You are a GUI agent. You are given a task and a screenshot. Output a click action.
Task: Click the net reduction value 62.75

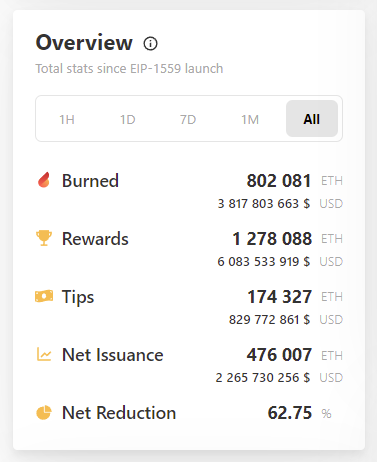tap(290, 413)
